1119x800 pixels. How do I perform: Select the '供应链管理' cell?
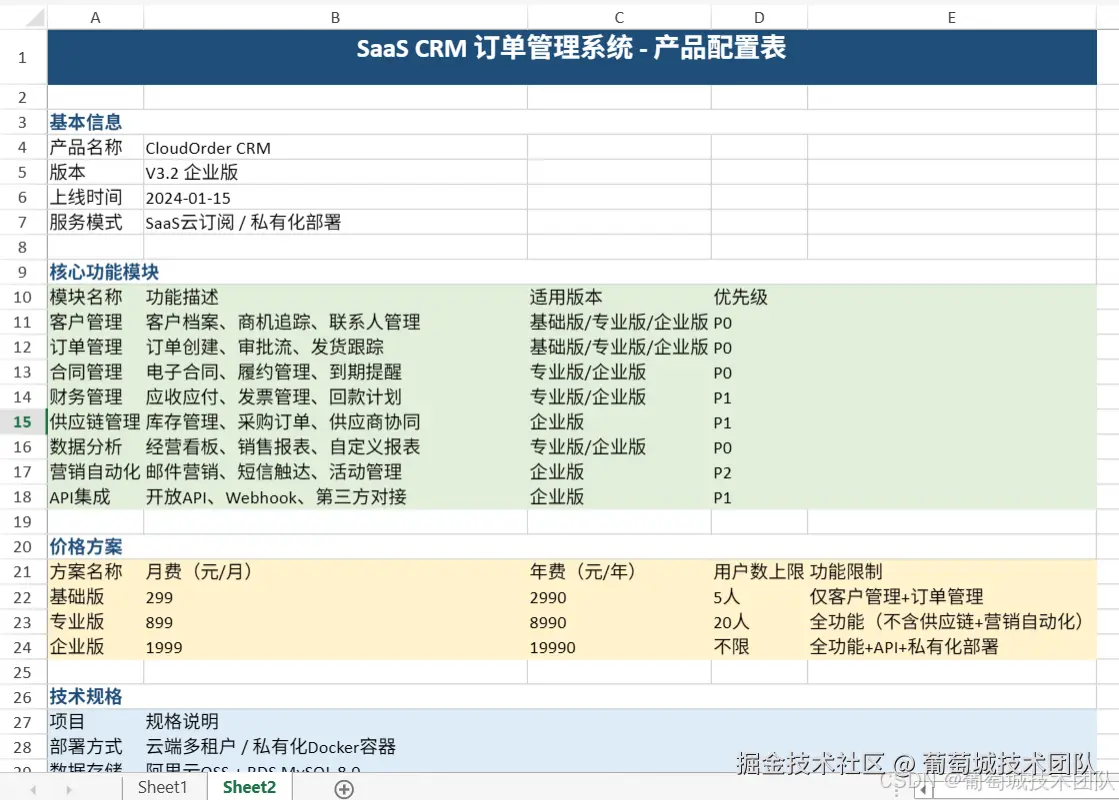96,422
